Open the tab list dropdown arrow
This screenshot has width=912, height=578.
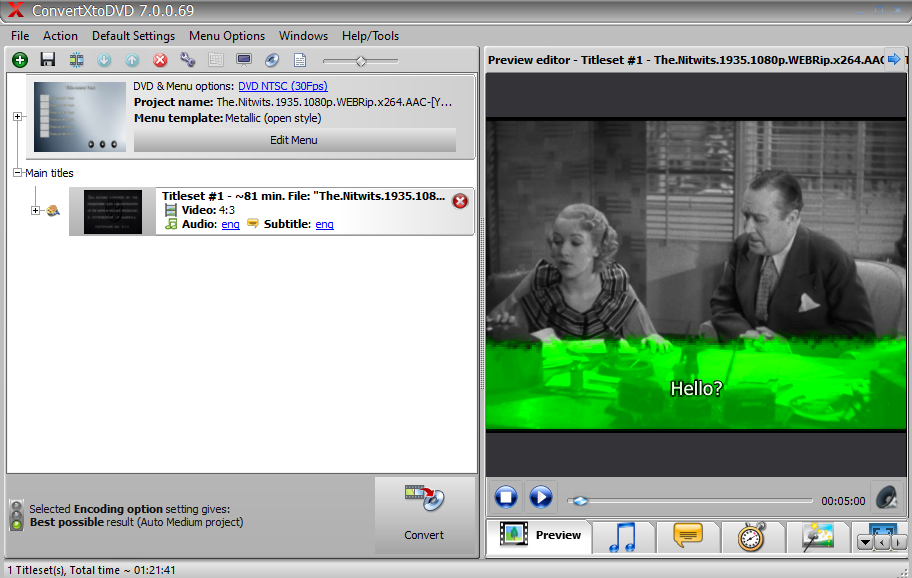pos(865,543)
